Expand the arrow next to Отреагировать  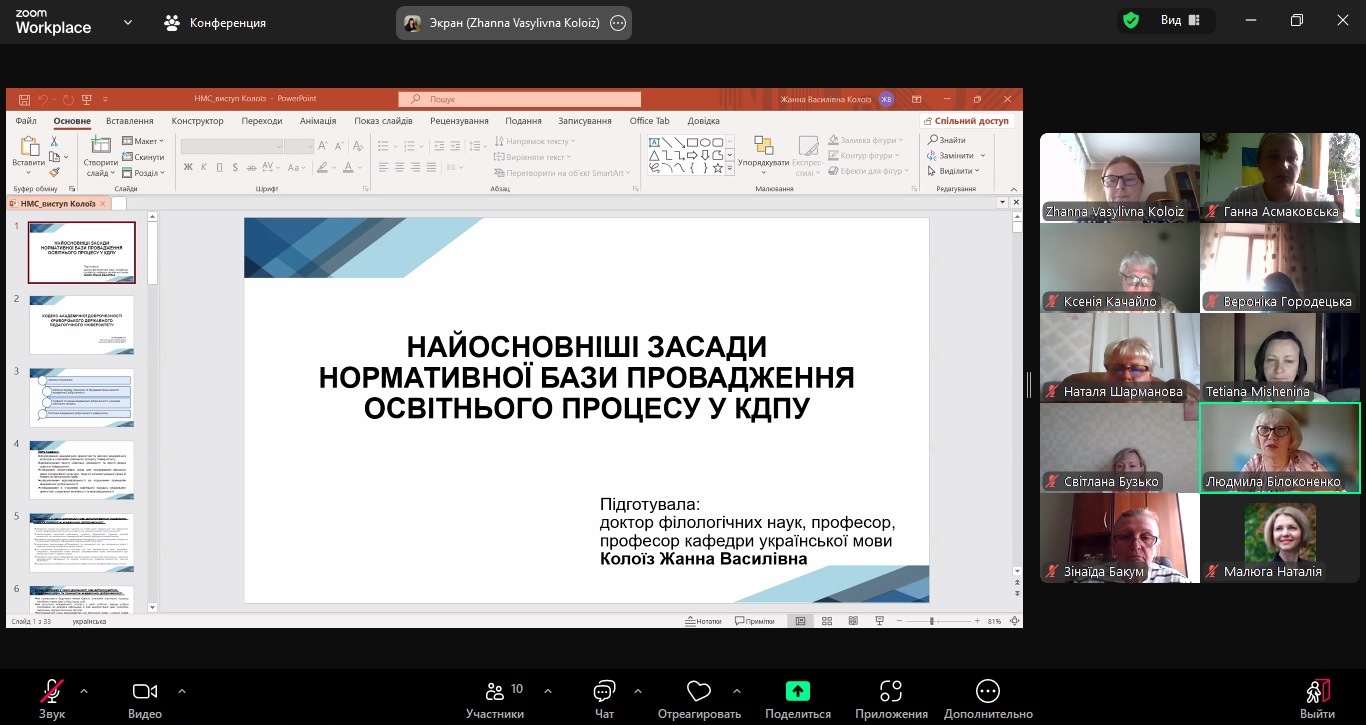pos(737,690)
